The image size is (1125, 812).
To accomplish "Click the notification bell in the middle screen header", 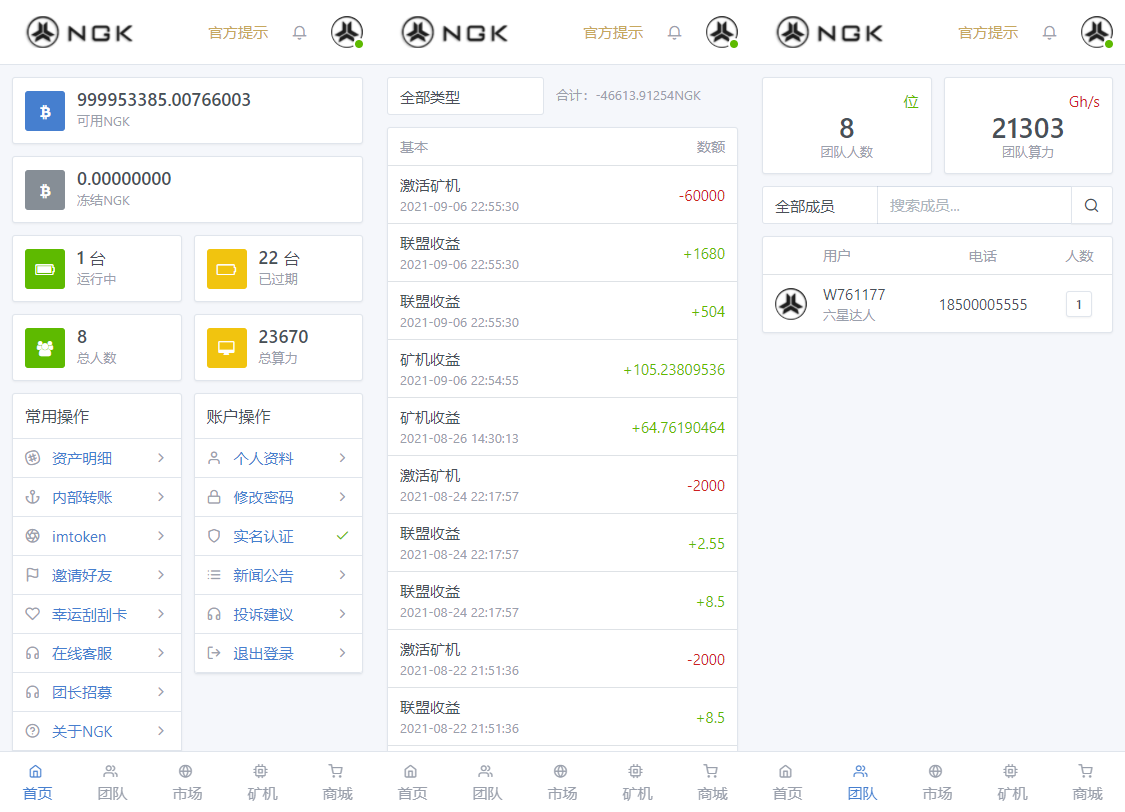I will (x=674, y=33).
